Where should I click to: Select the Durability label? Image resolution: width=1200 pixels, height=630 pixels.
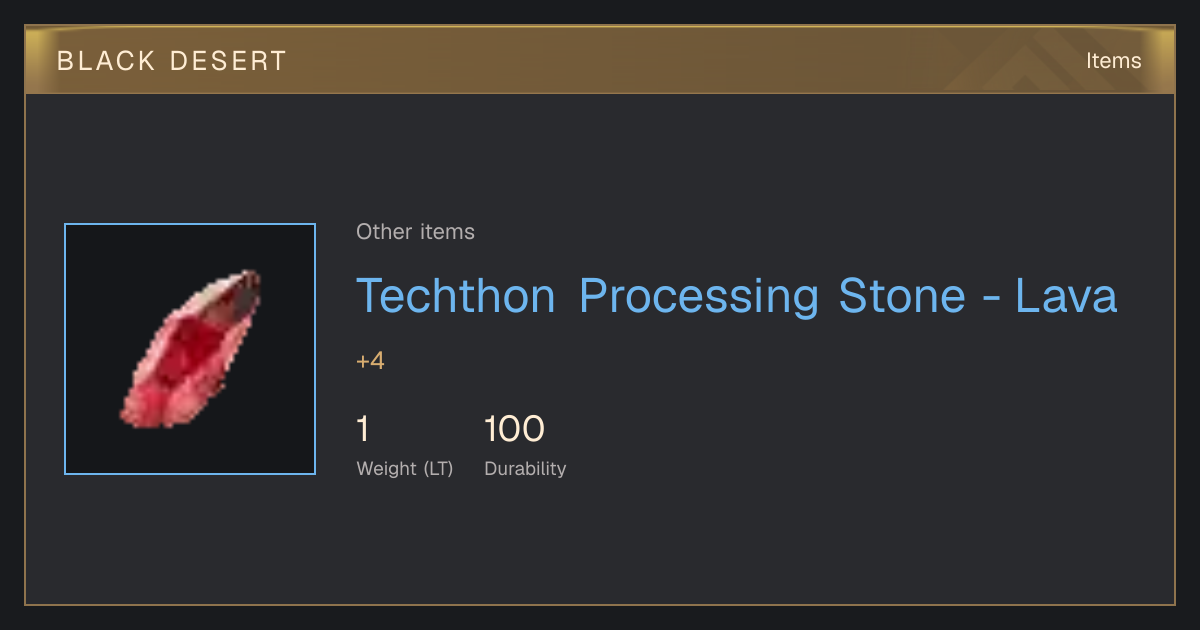tap(525, 469)
